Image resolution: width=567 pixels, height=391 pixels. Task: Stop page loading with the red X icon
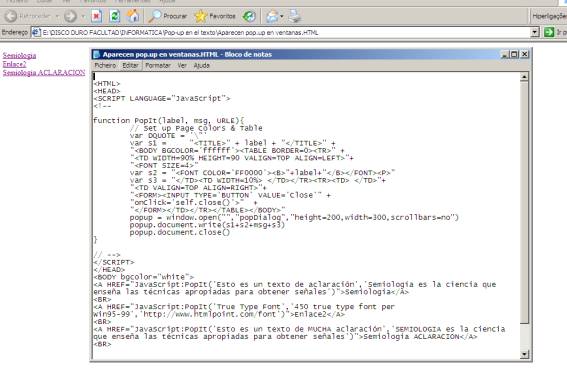click(96, 16)
